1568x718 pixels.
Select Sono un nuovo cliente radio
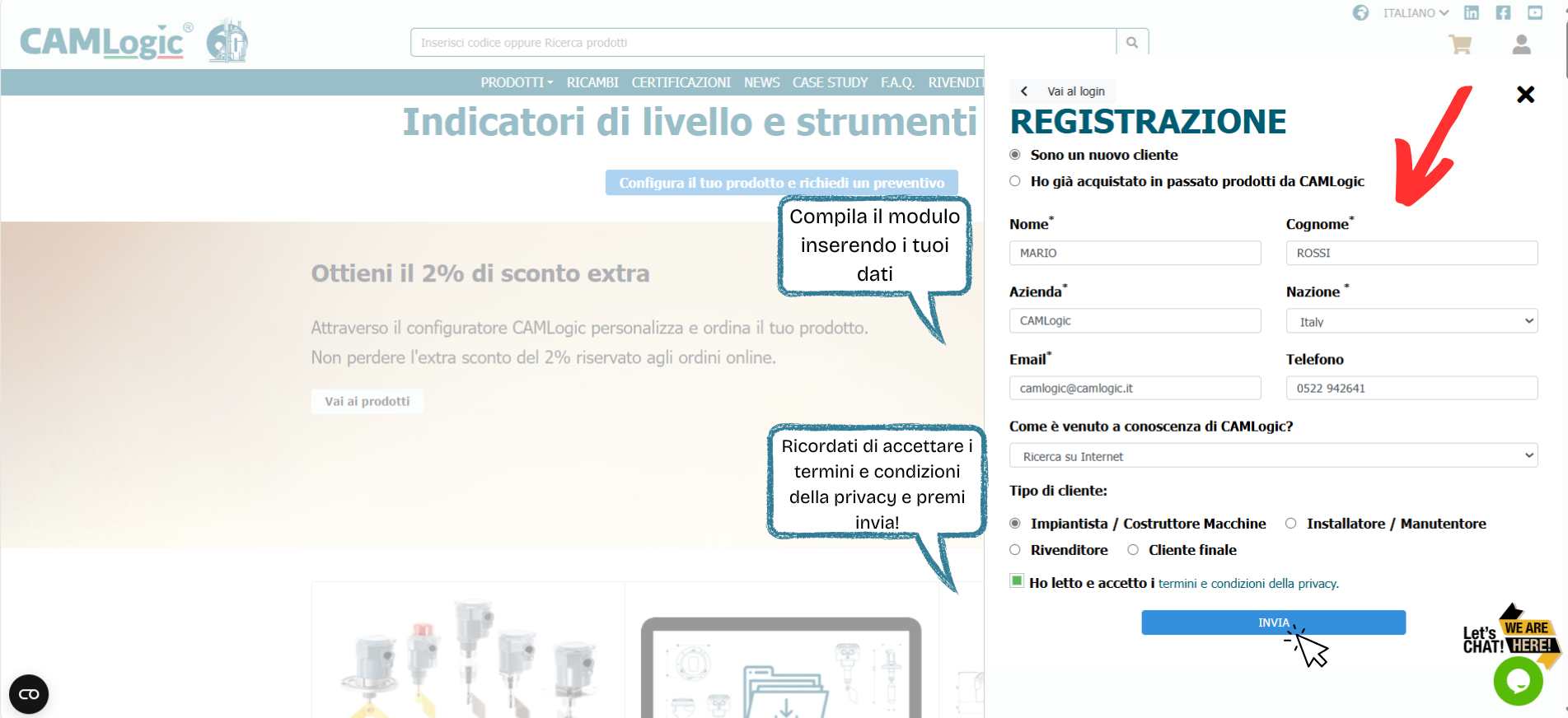tap(1015, 155)
